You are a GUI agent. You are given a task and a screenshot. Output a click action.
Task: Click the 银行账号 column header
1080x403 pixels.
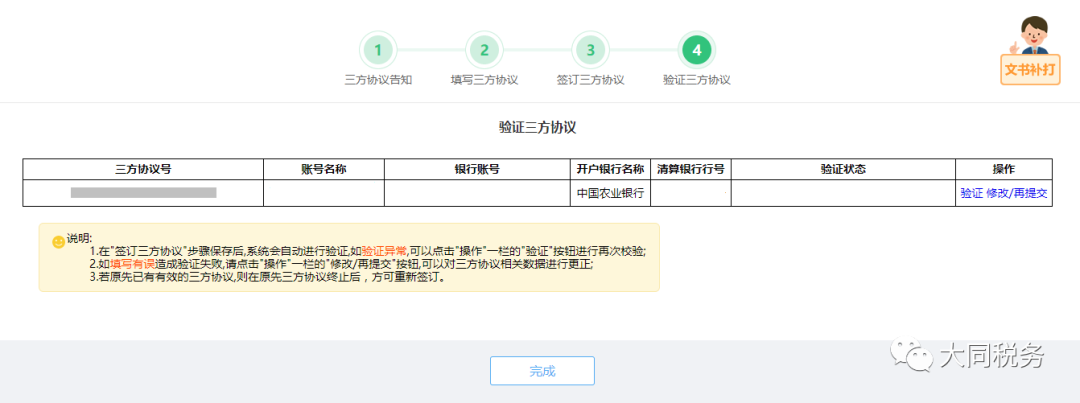(x=477, y=169)
